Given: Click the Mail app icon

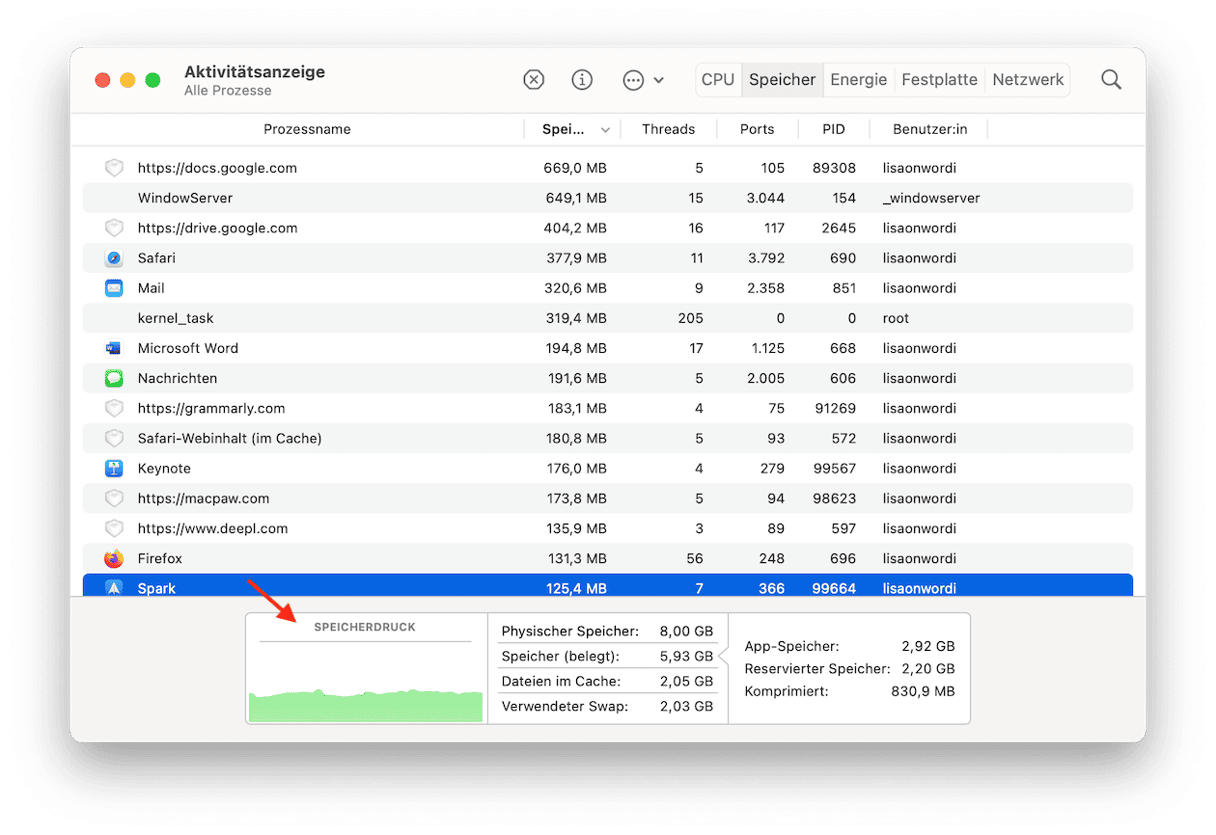Looking at the screenshot, I should tap(114, 288).
